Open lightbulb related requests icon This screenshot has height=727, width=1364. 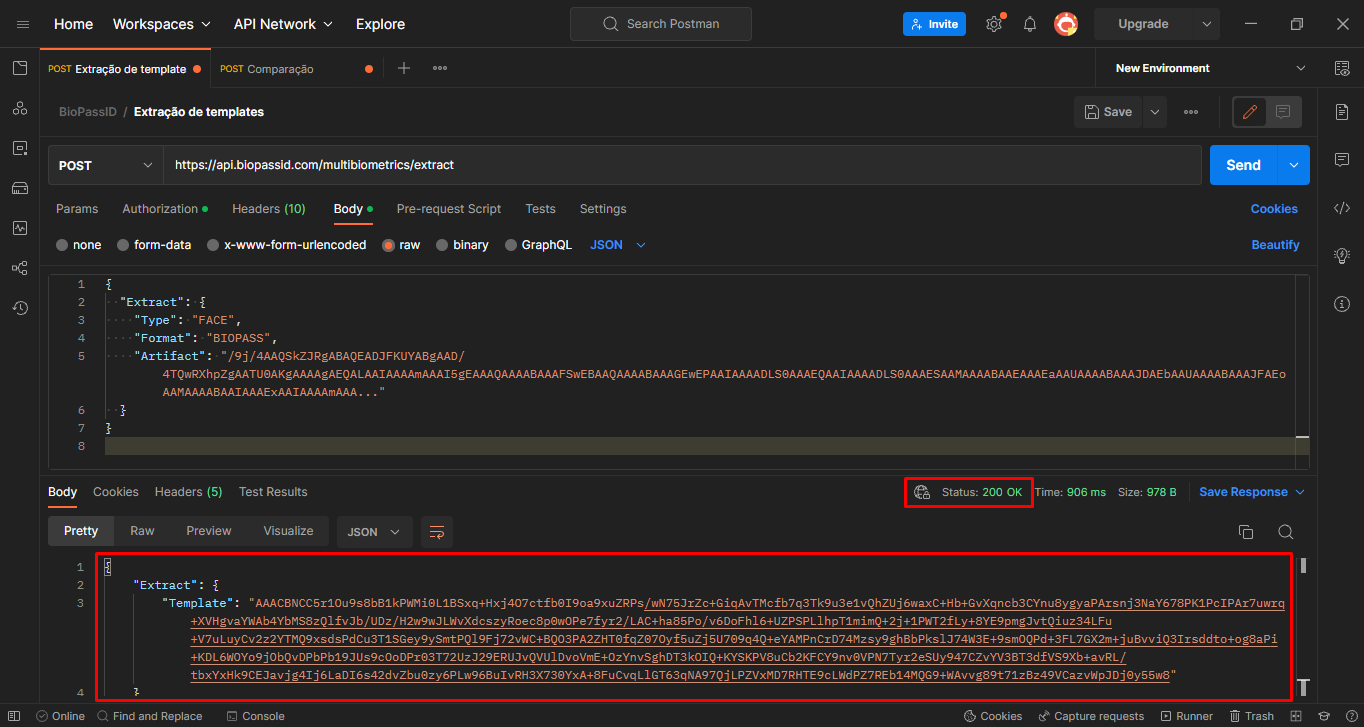[1342, 256]
